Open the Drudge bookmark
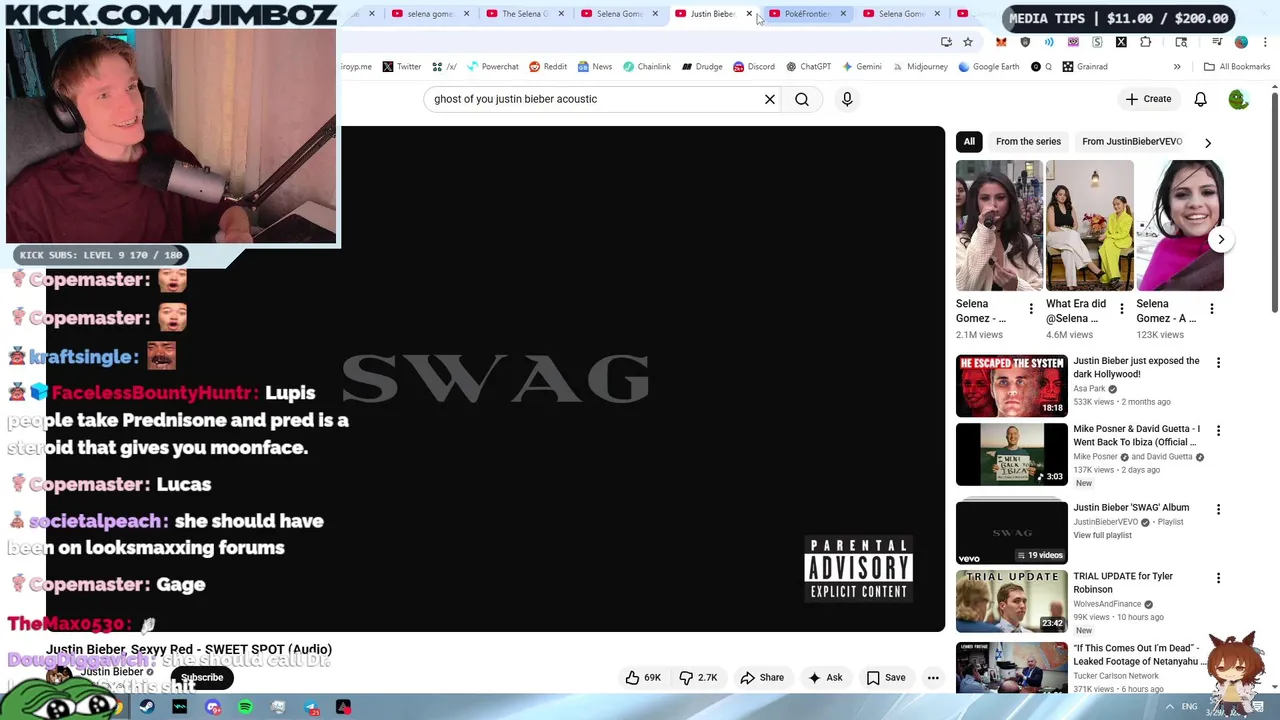The width and height of the screenshot is (1280, 720). coord(702,67)
